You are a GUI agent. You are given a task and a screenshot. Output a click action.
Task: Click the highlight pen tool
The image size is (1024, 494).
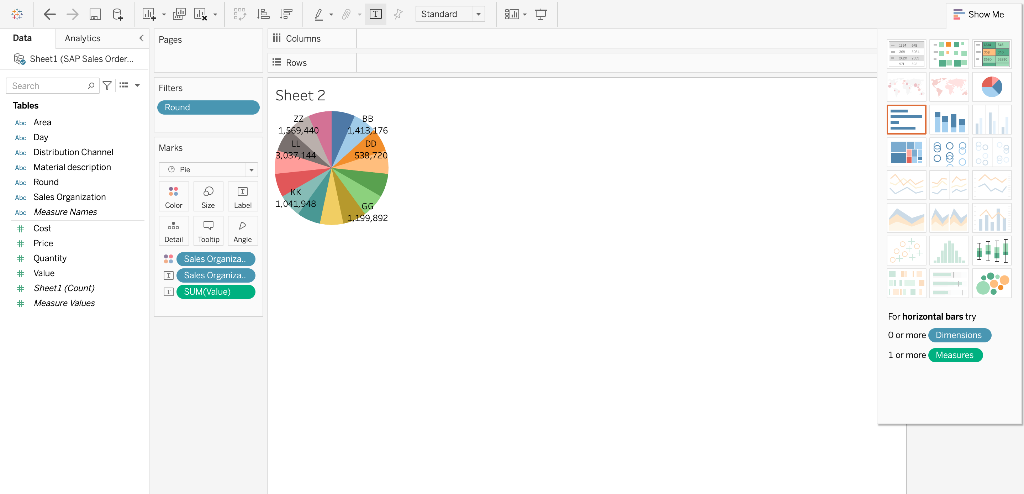(319, 14)
